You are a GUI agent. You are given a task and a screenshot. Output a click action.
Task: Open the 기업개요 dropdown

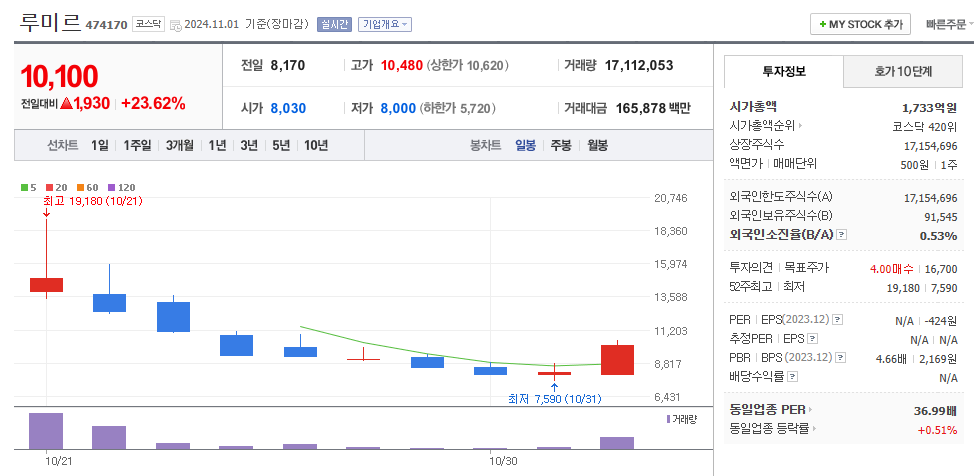pos(384,25)
